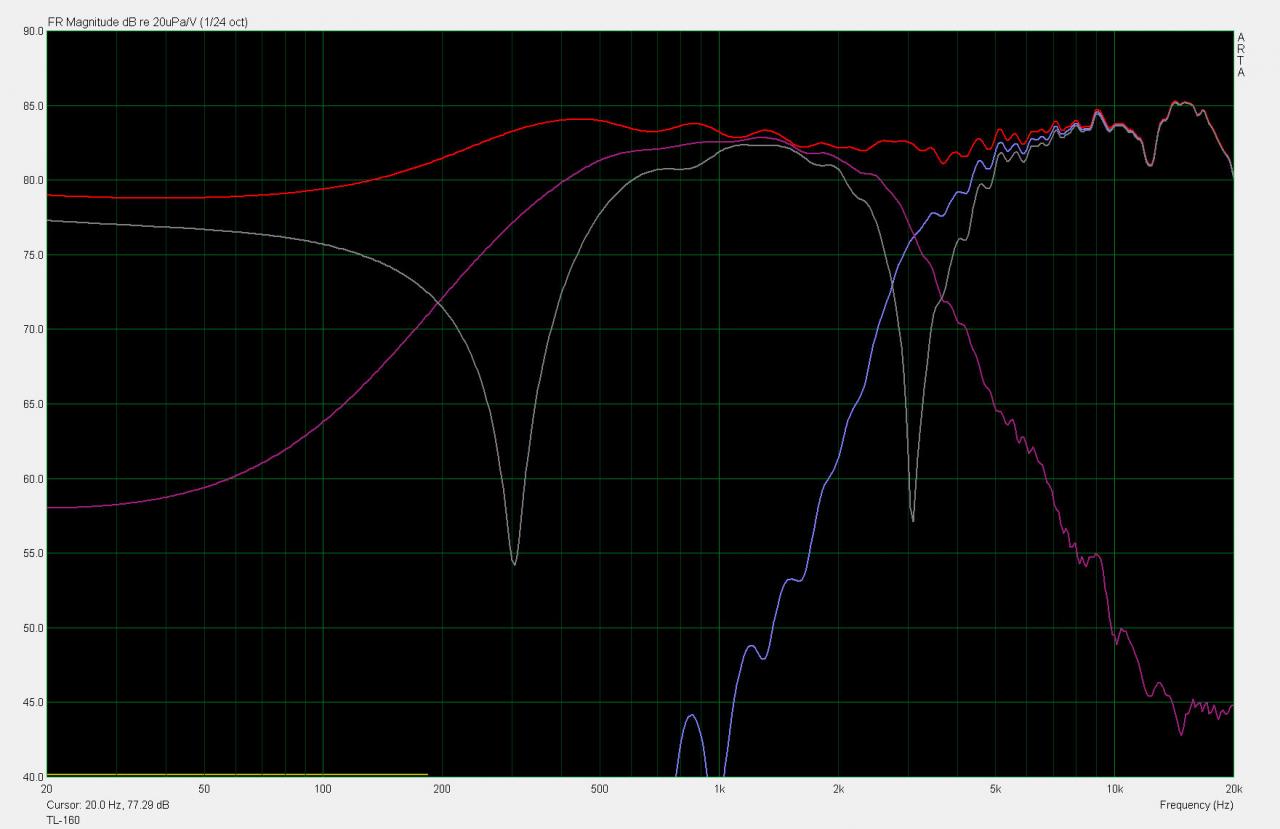Image resolution: width=1280 pixels, height=829 pixels.
Task: Click the 1k label on the frequency axis
Action: point(719,789)
